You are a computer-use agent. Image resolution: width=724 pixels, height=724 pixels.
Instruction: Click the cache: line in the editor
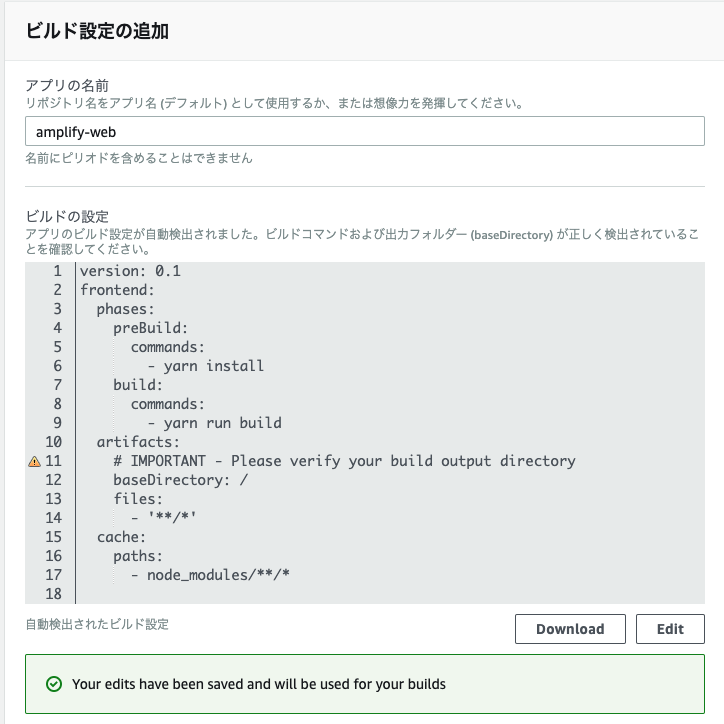(122, 537)
